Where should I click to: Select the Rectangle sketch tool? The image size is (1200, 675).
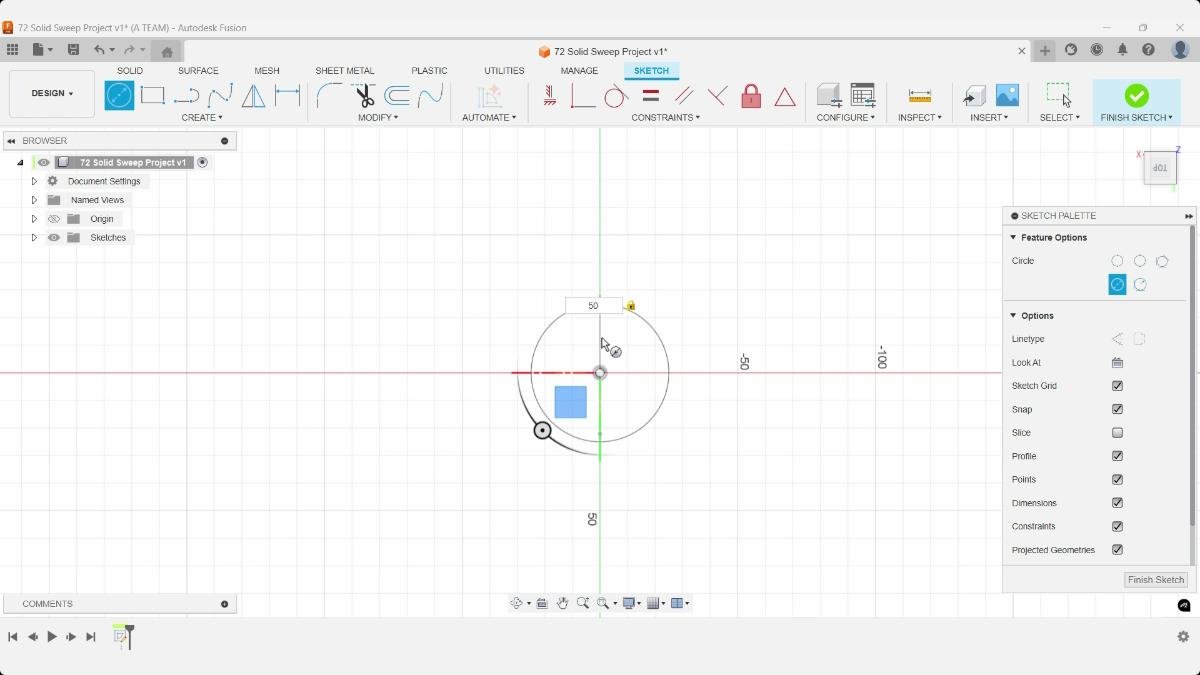click(153, 95)
